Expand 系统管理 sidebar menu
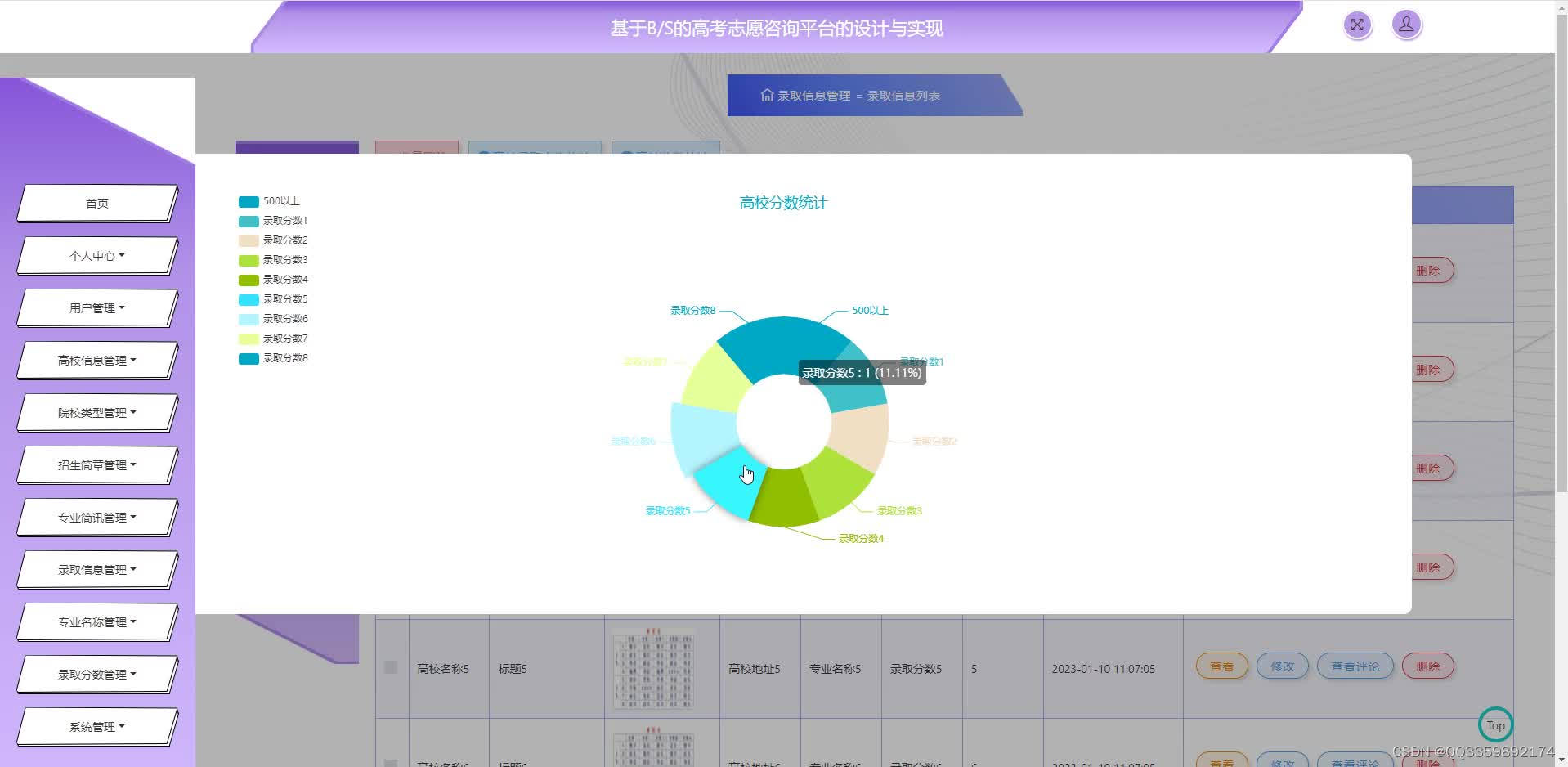 point(97,727)
